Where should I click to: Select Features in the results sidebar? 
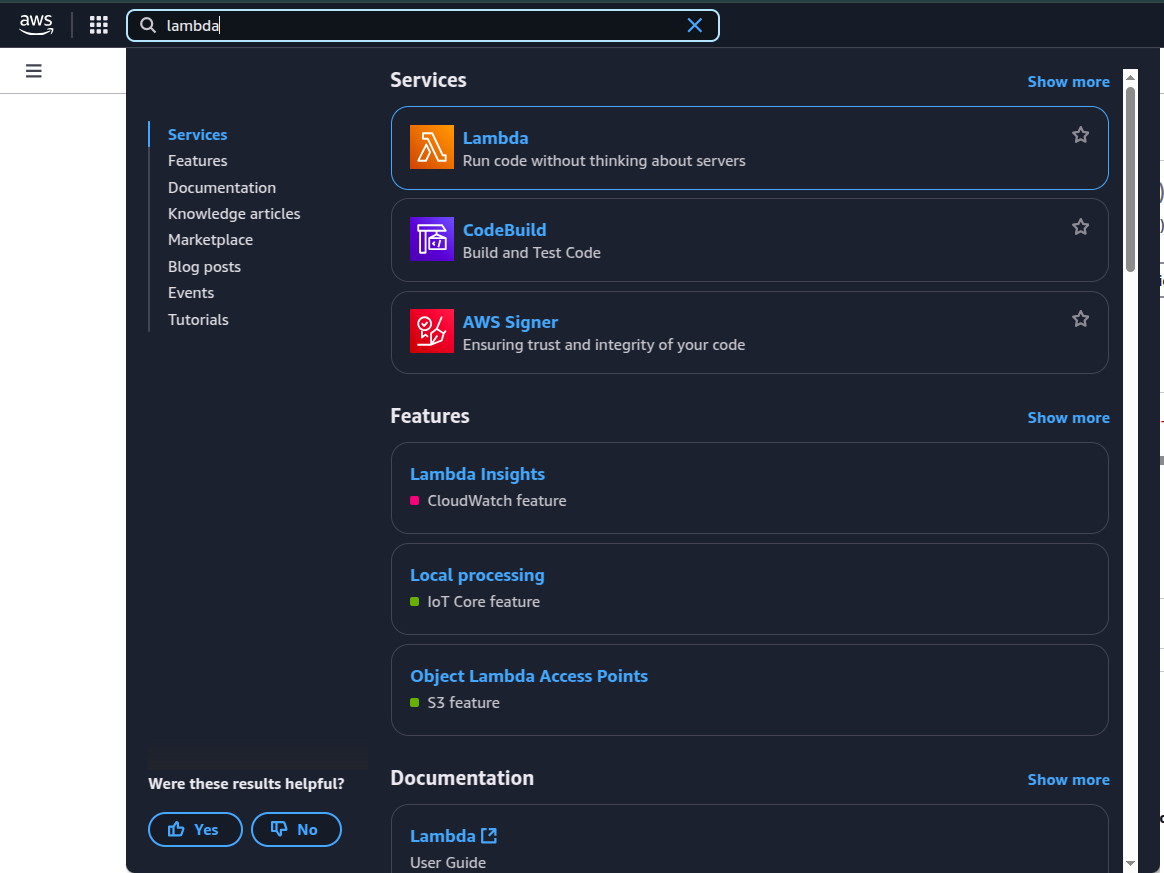coord(197,160)
